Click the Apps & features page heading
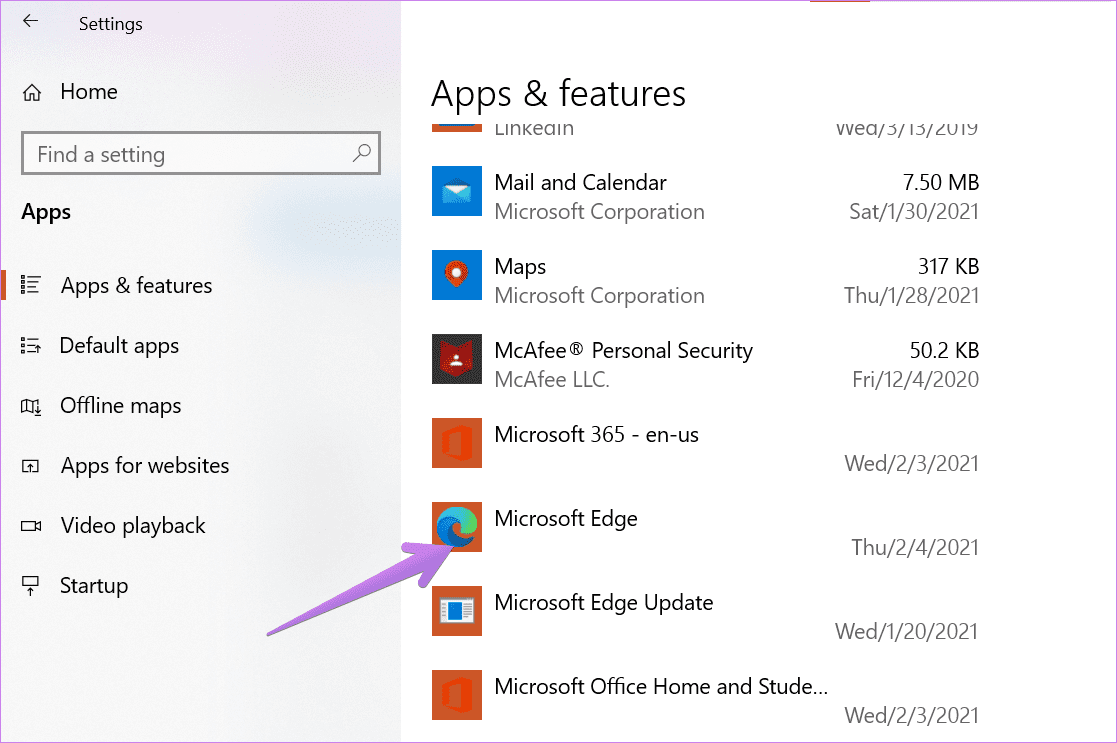 [558, 94]
